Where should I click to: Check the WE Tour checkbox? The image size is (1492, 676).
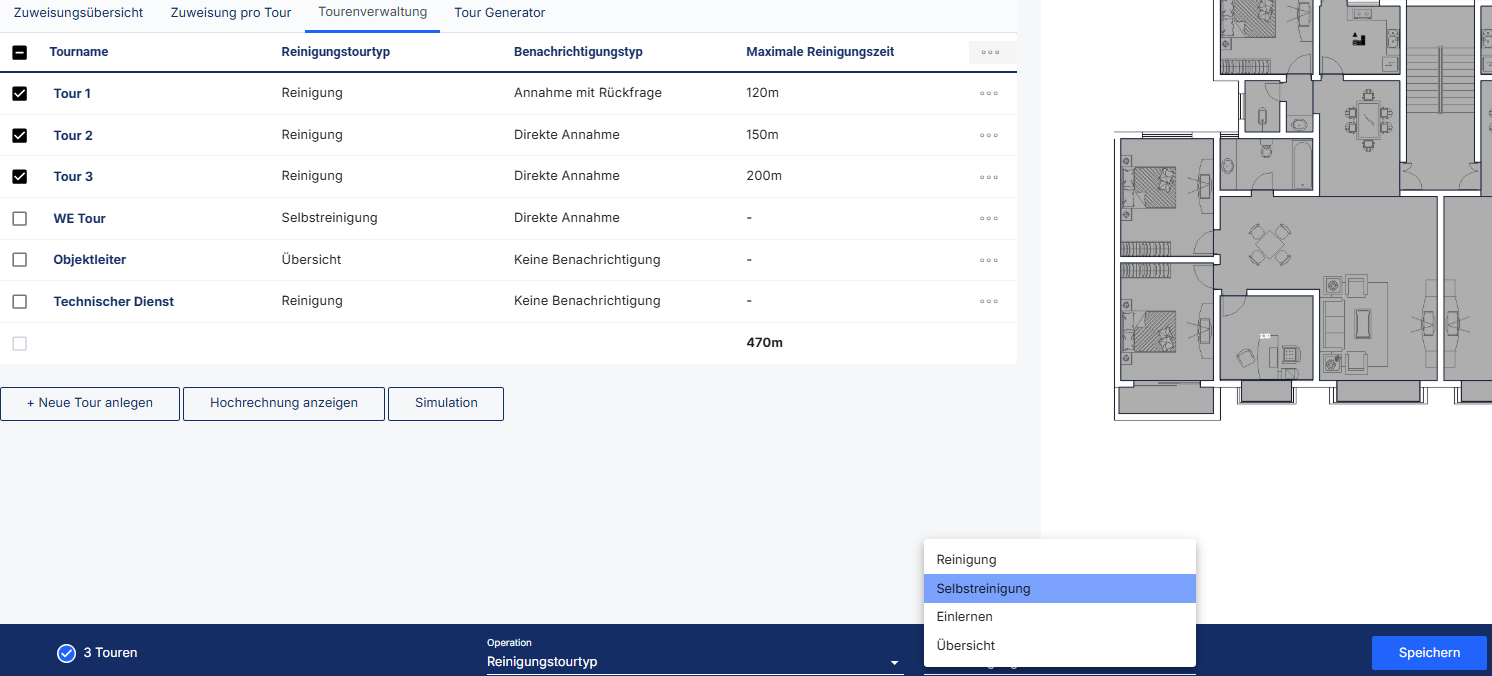[x=20, y=219]
